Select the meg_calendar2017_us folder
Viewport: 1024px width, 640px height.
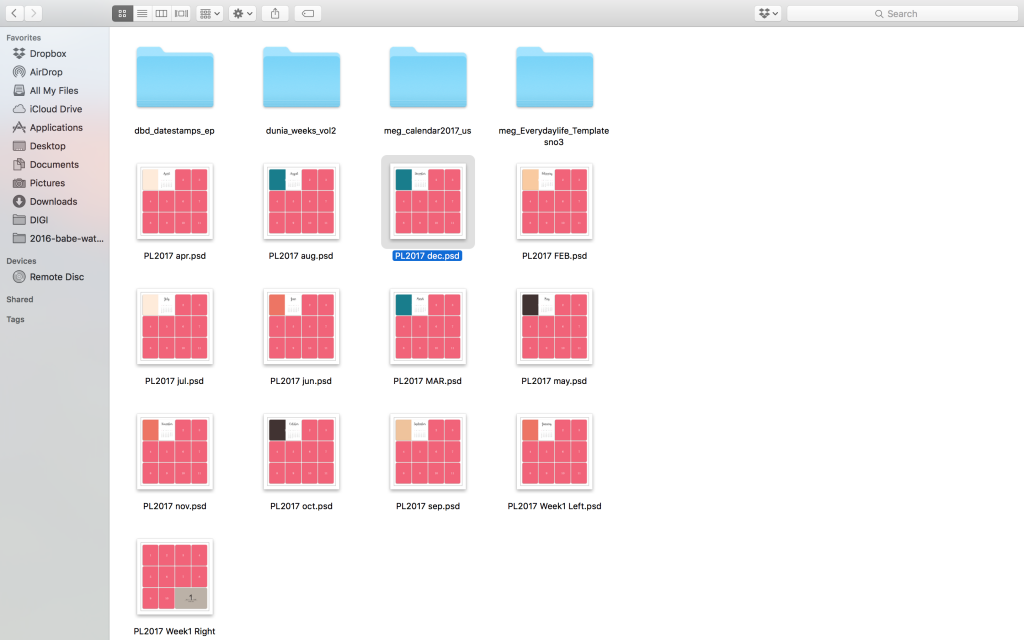428,78
